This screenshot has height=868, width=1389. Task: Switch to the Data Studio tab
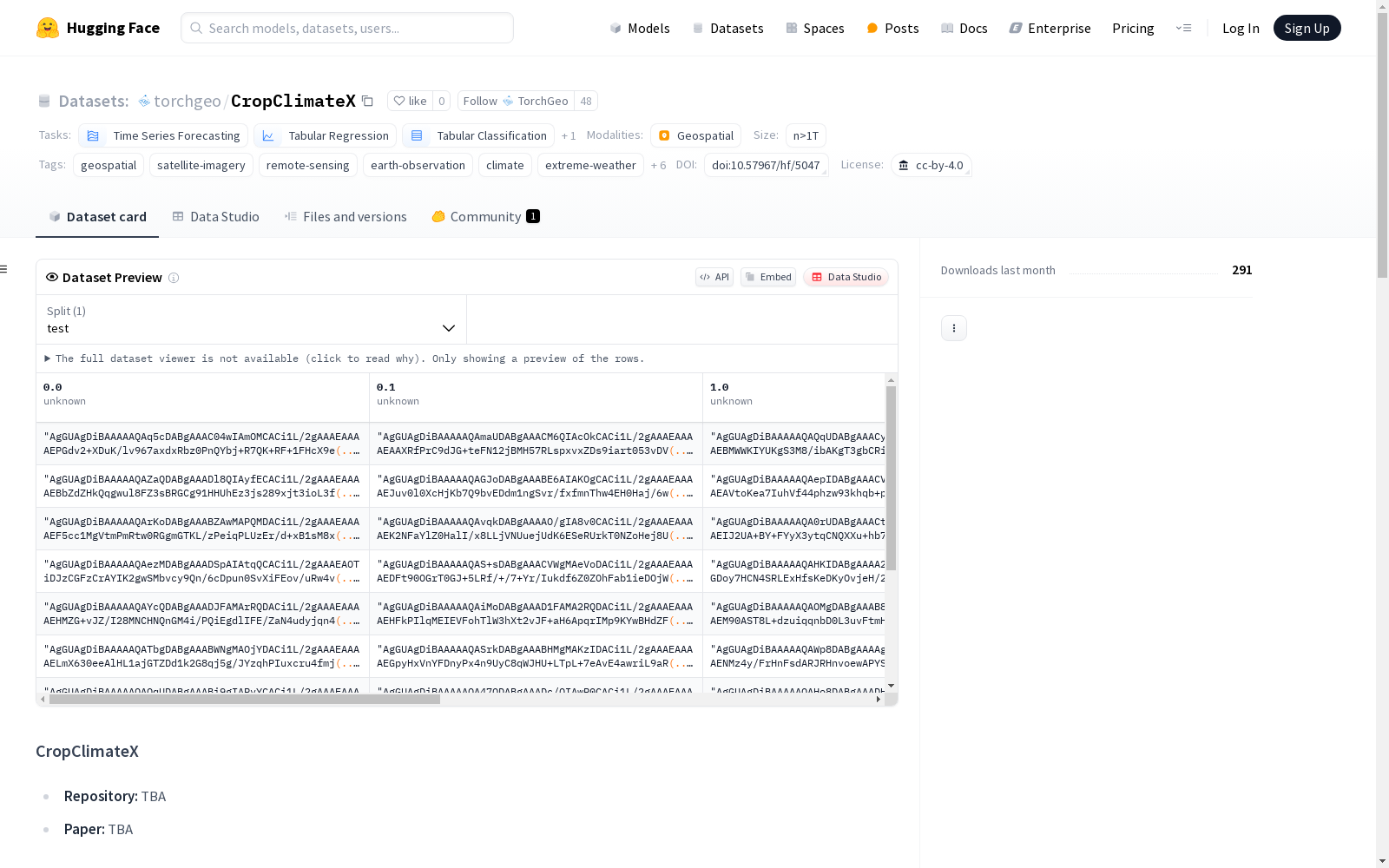click(215, 217)
